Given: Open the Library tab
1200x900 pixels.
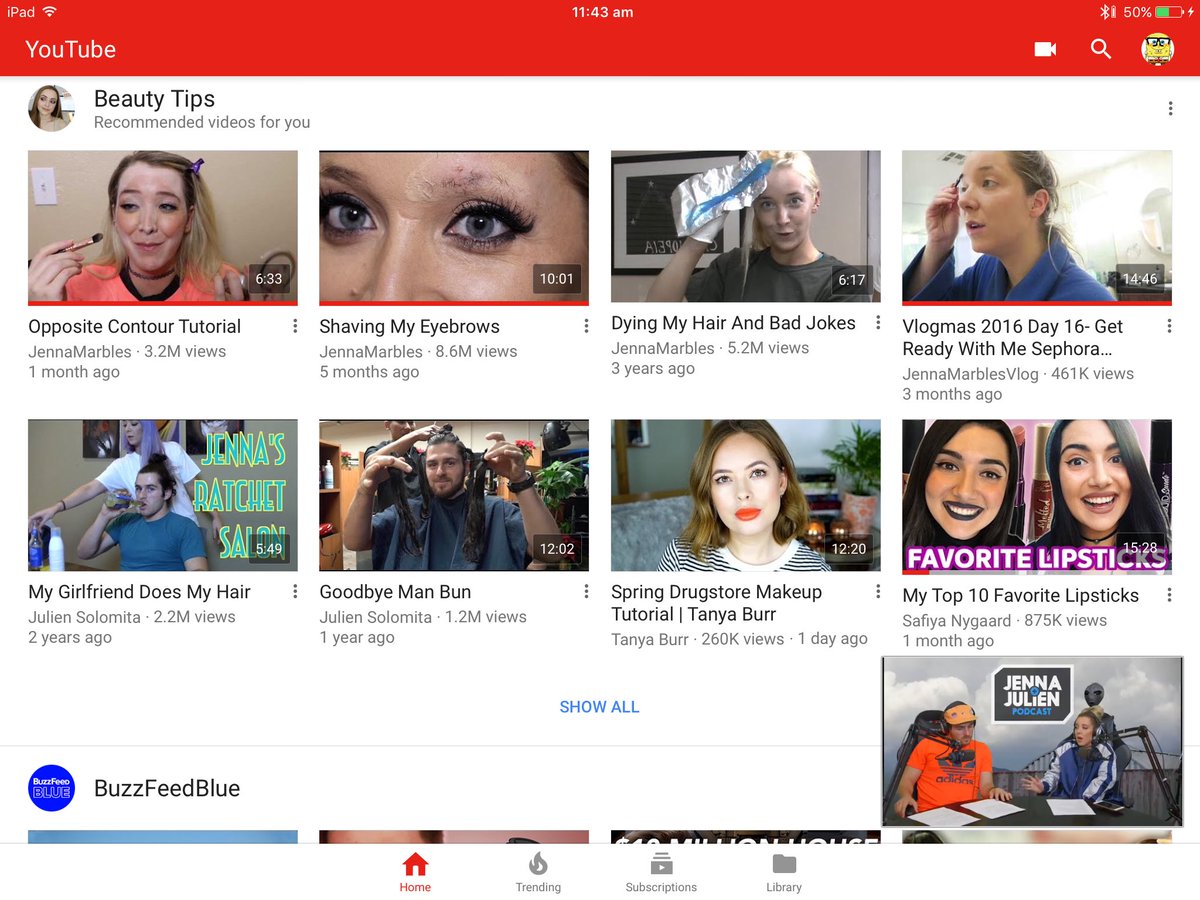Looking at the screenshot, I should click(x=784, y=872).
